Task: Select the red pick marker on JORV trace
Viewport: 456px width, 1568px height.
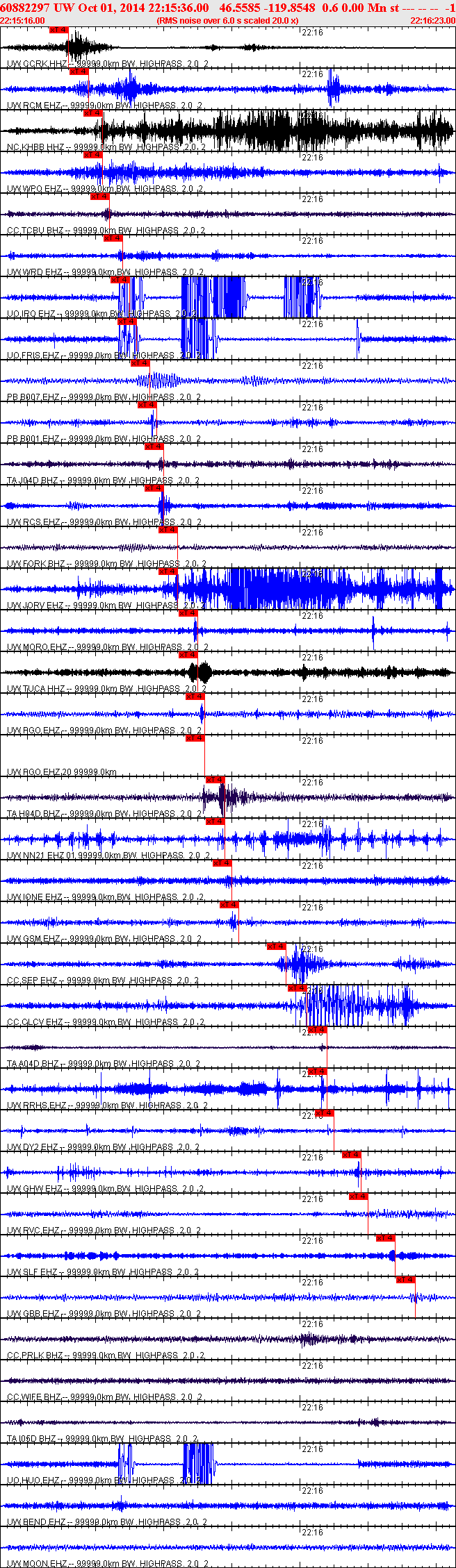Action: click(168, 572)
